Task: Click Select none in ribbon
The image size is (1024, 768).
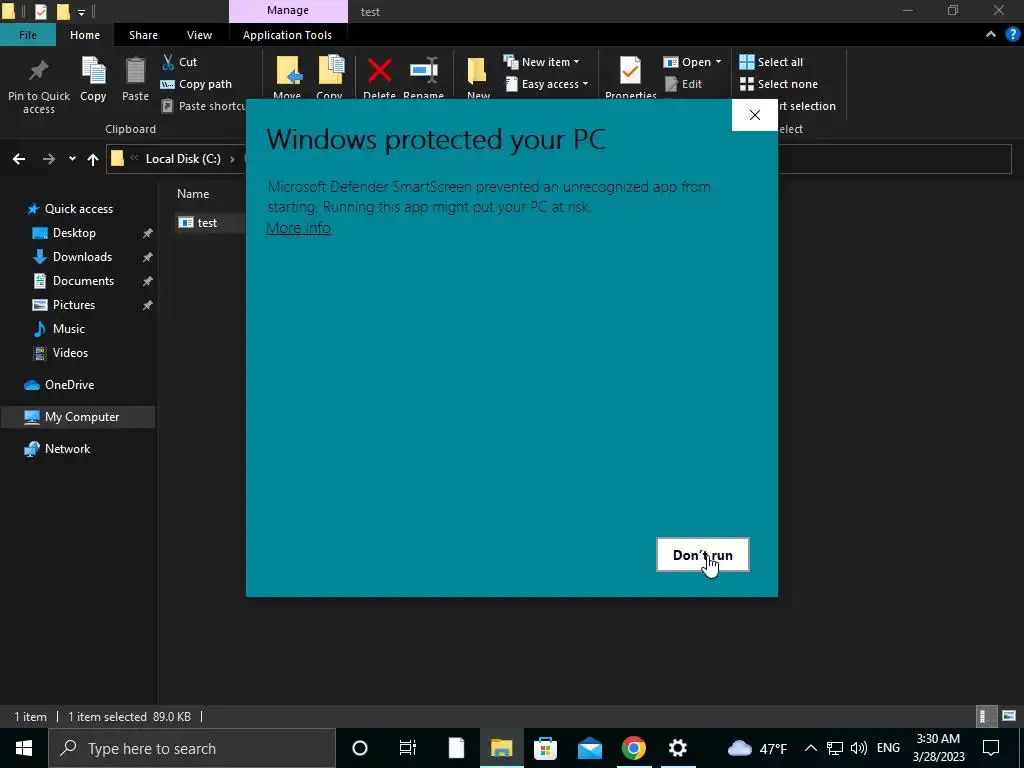Action: [x=778, y=84]
